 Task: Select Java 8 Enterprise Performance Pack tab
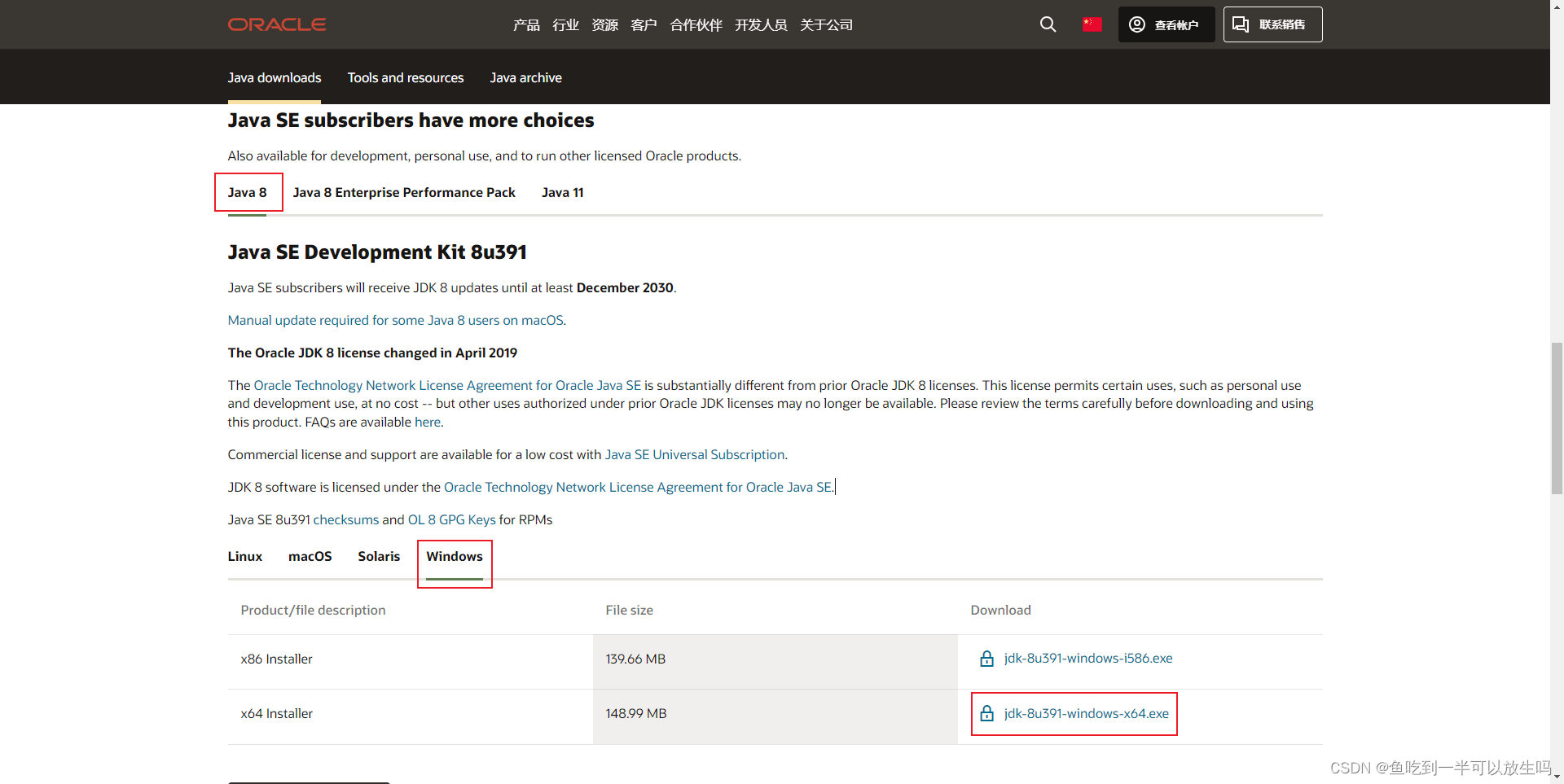click(x=404, y=192)
